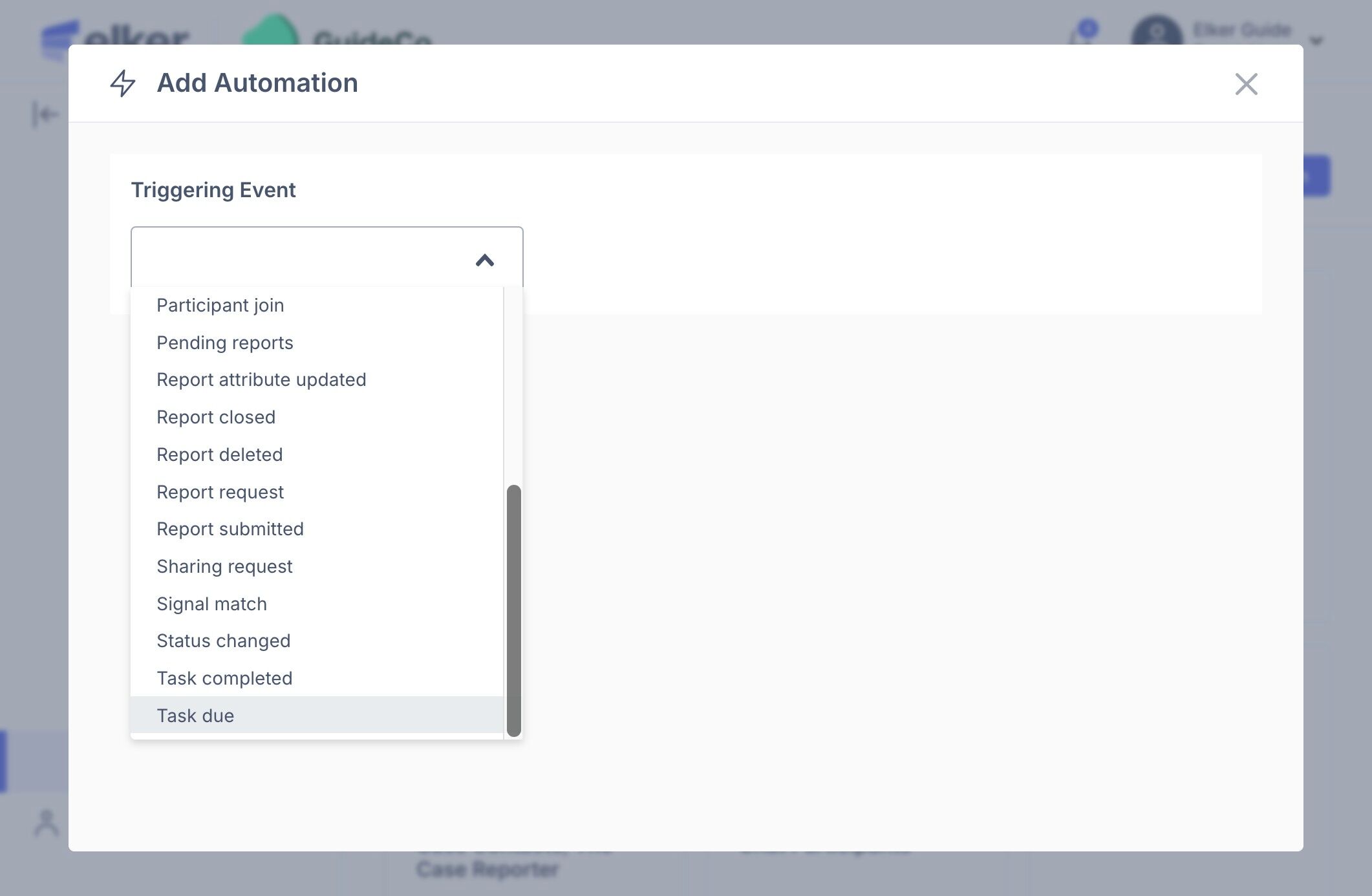
Task: Select the Status changed option
Action: point(223,641)
